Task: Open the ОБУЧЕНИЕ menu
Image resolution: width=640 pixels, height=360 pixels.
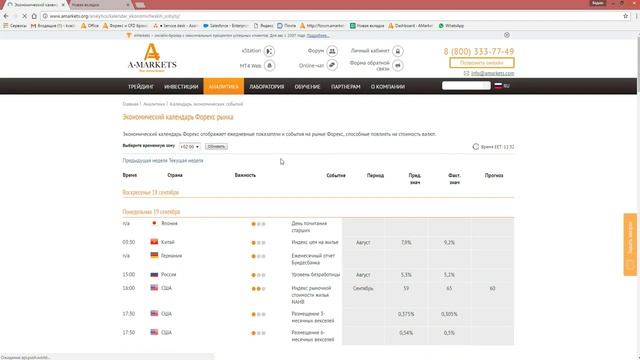Action: coord(307,87)
